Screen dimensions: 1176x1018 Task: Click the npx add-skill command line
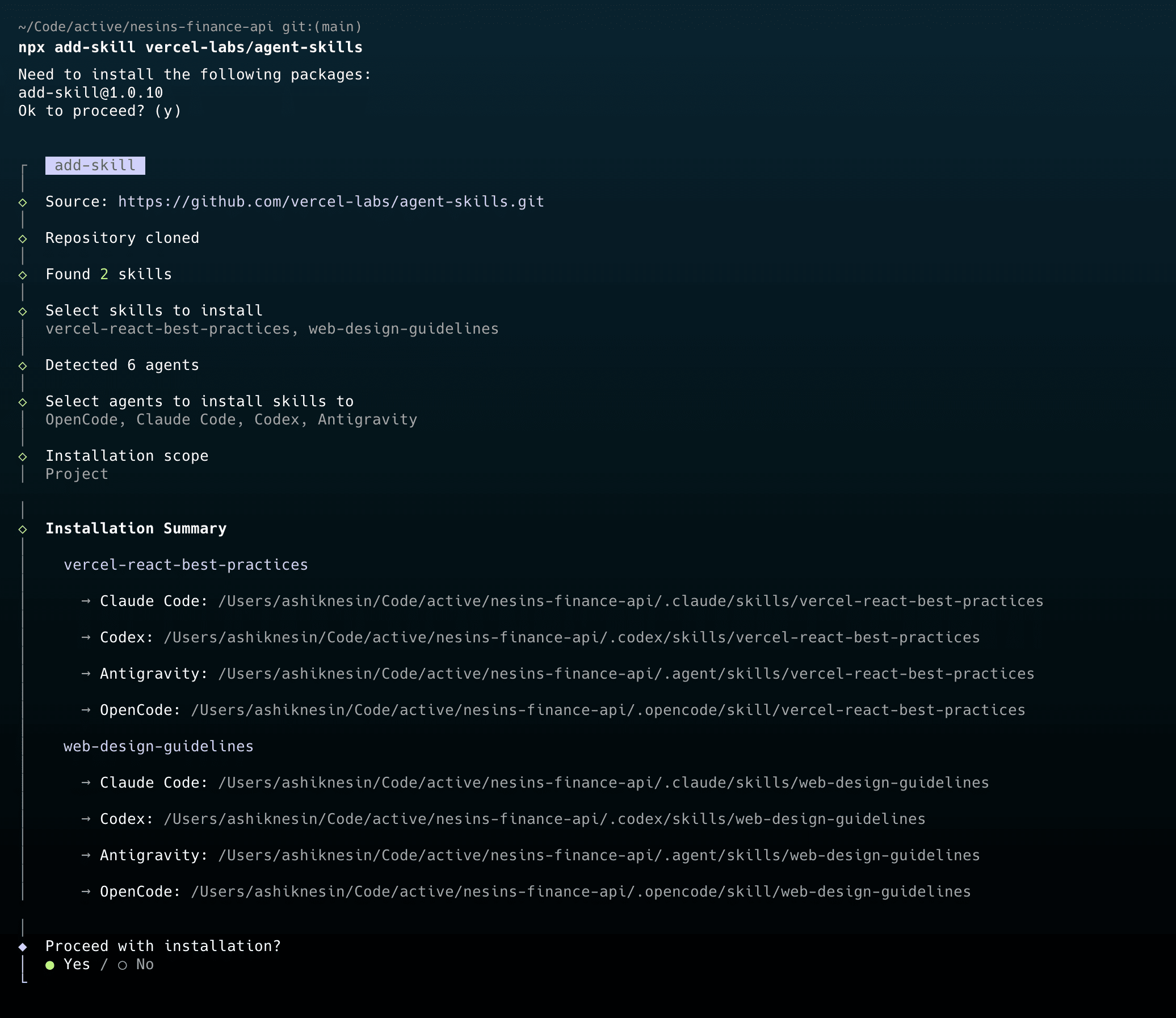point(190,47)
